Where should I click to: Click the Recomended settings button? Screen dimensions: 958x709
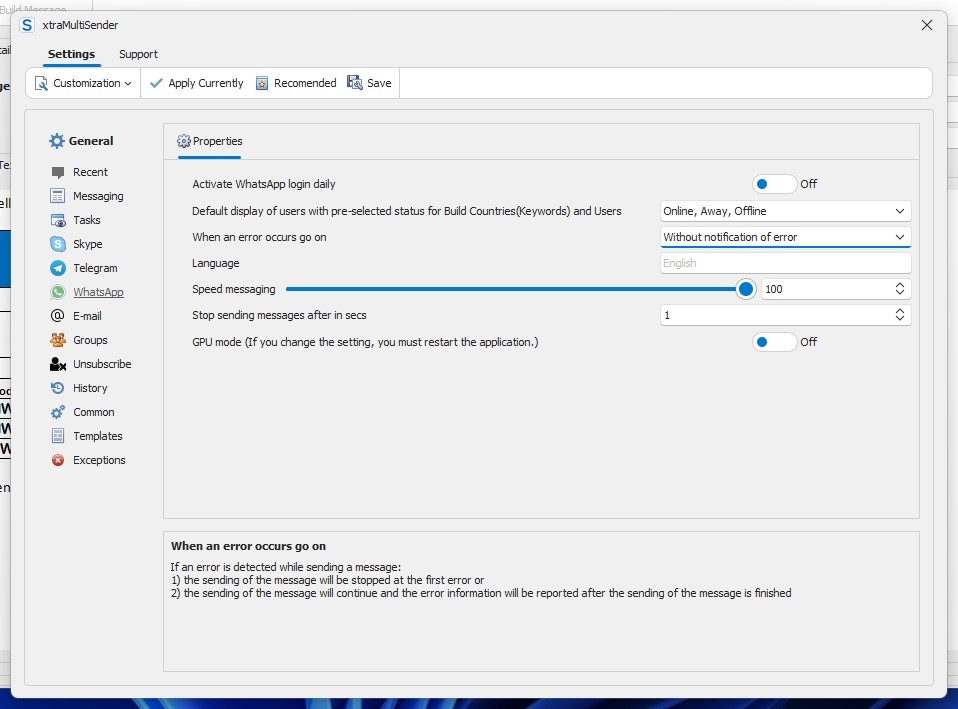tap(296, 83)
